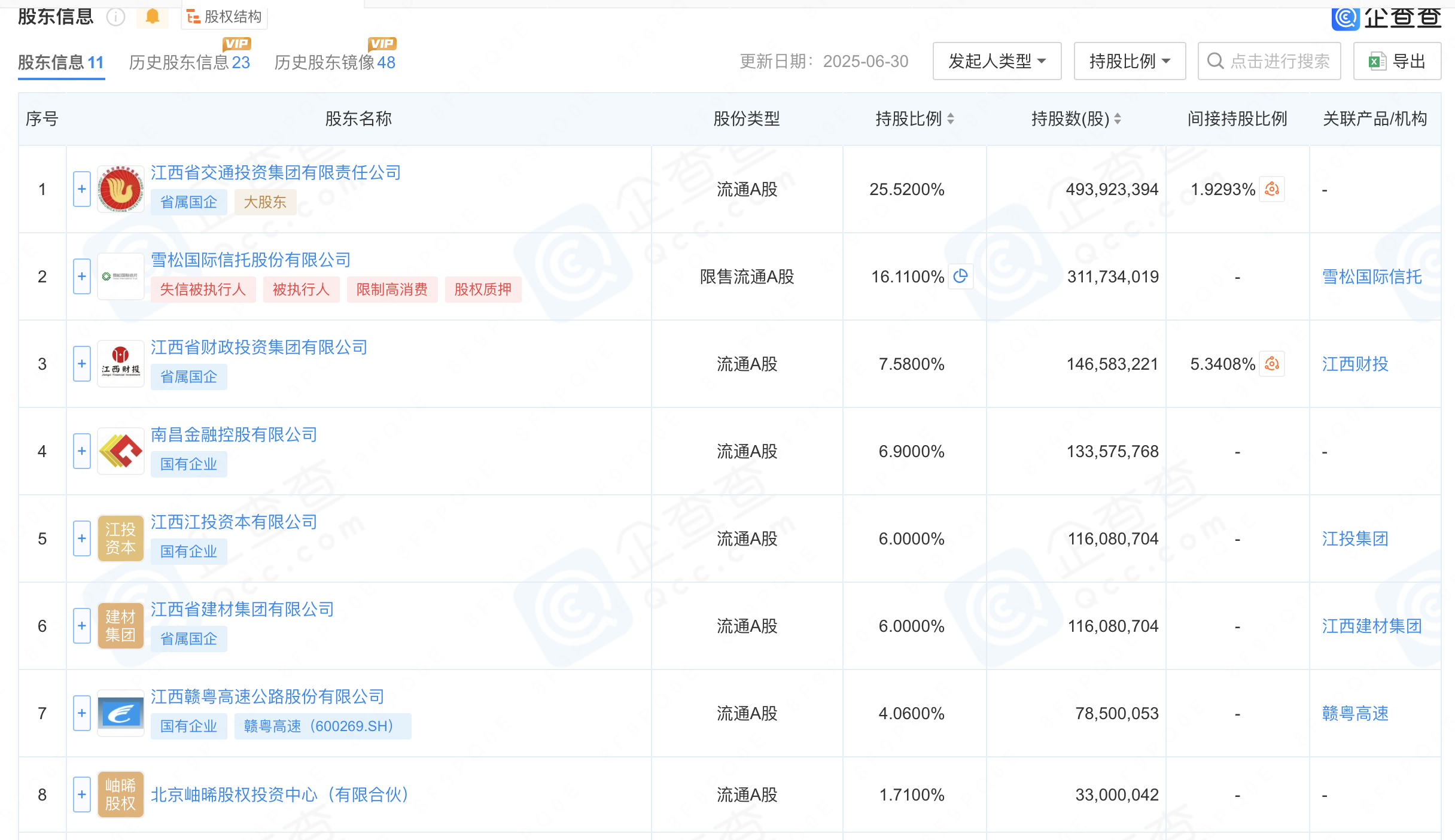
Task: Expand row 2 雪松国际信托 plus button
Action: point(82,276)
